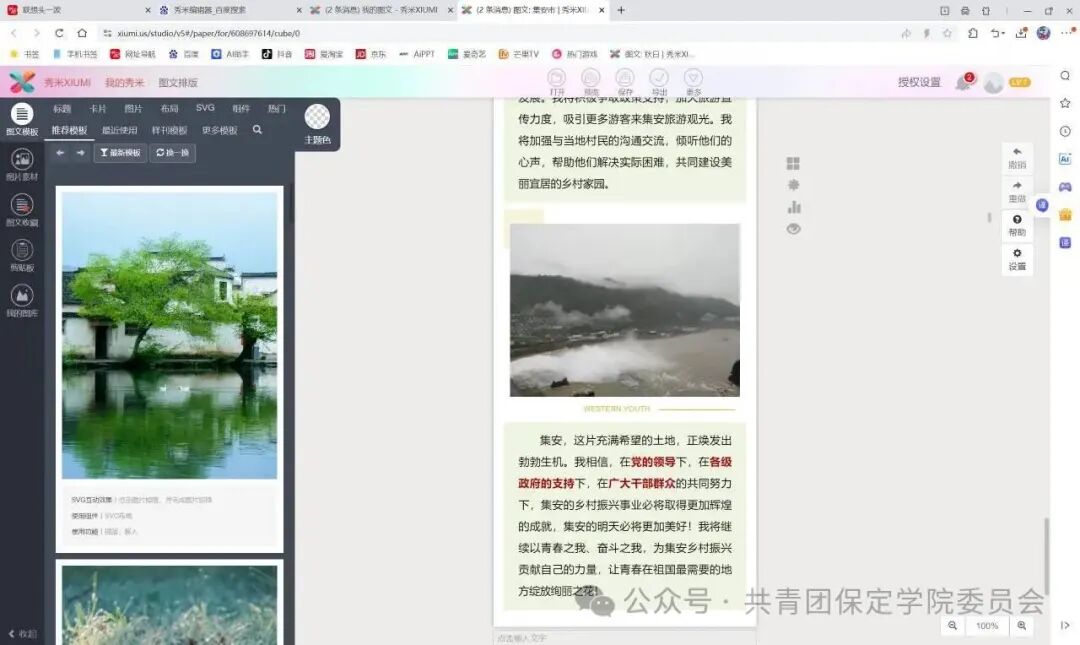
Task: Expand the 更多 dropdown in top toolbar
Action: 693,79
